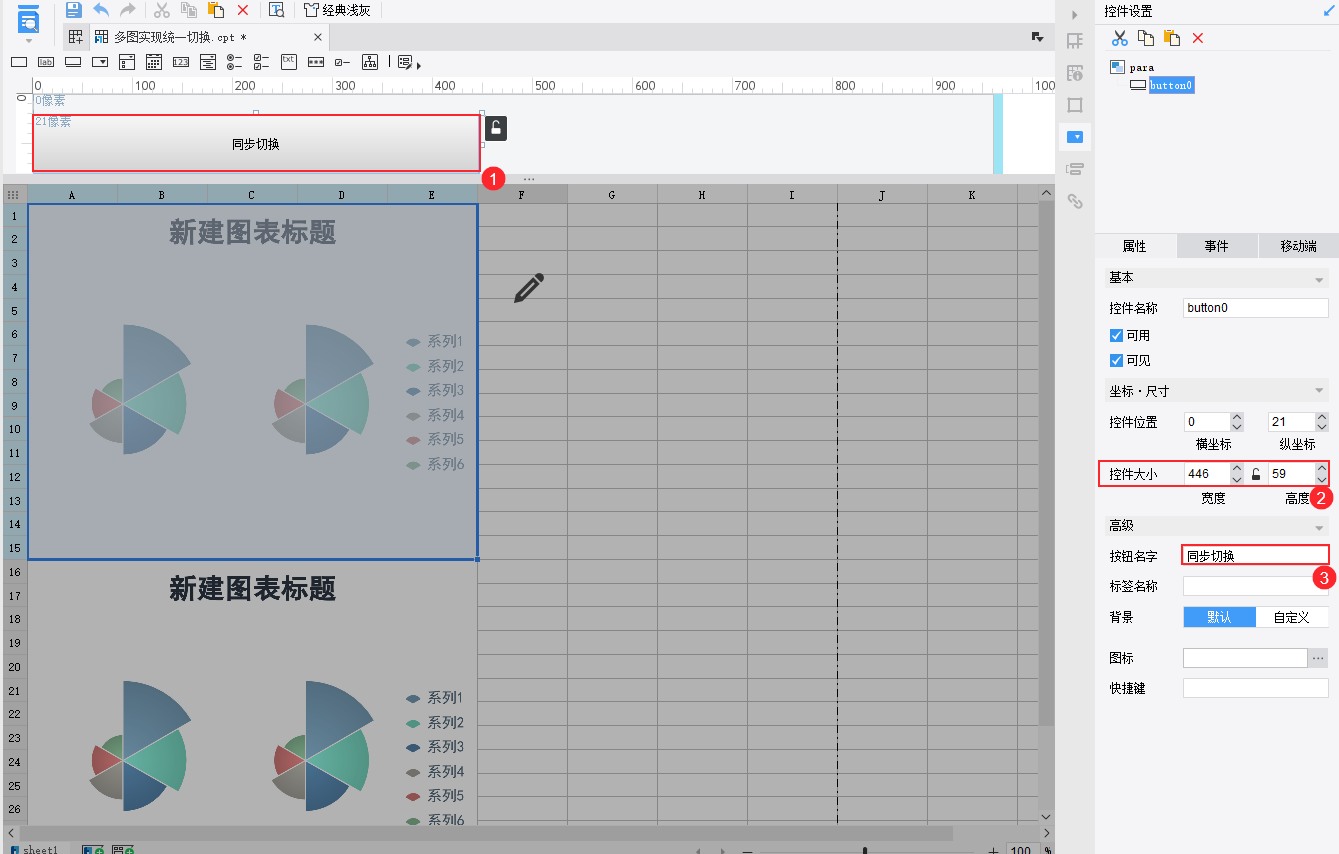Insert a text box widget

19,62
